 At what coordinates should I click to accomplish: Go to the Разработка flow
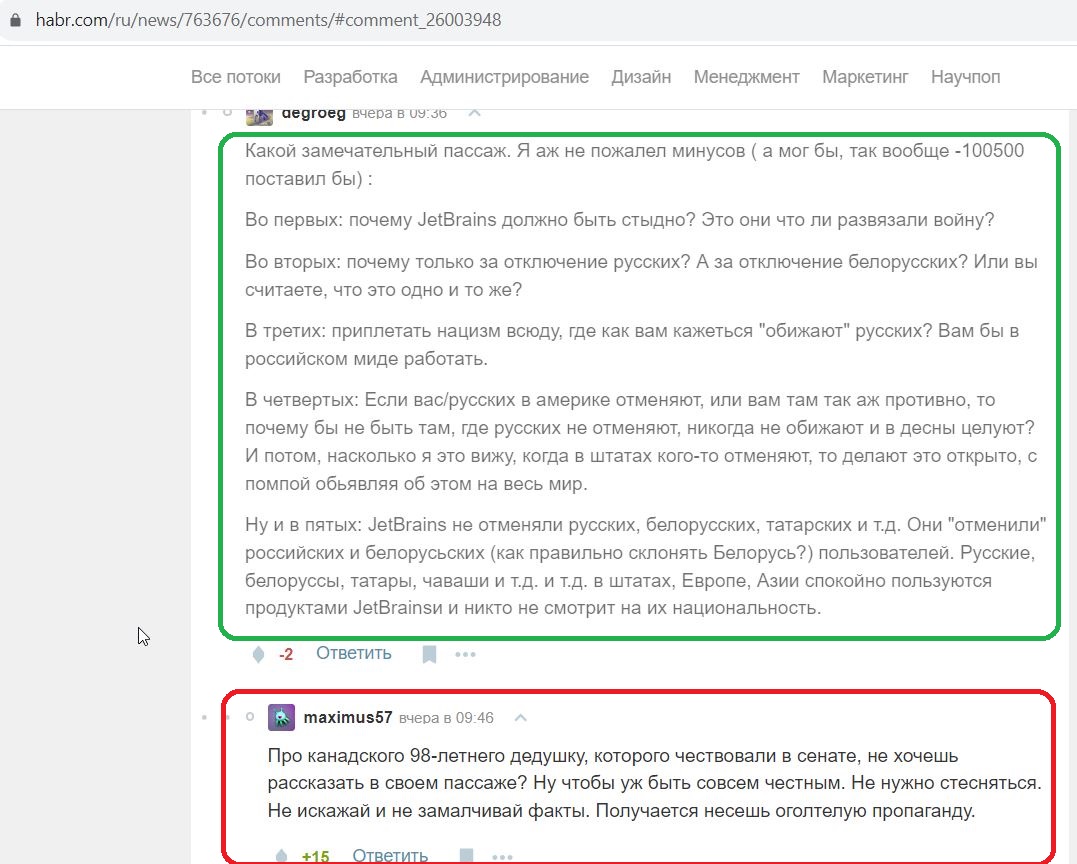[x=350, y=77]
